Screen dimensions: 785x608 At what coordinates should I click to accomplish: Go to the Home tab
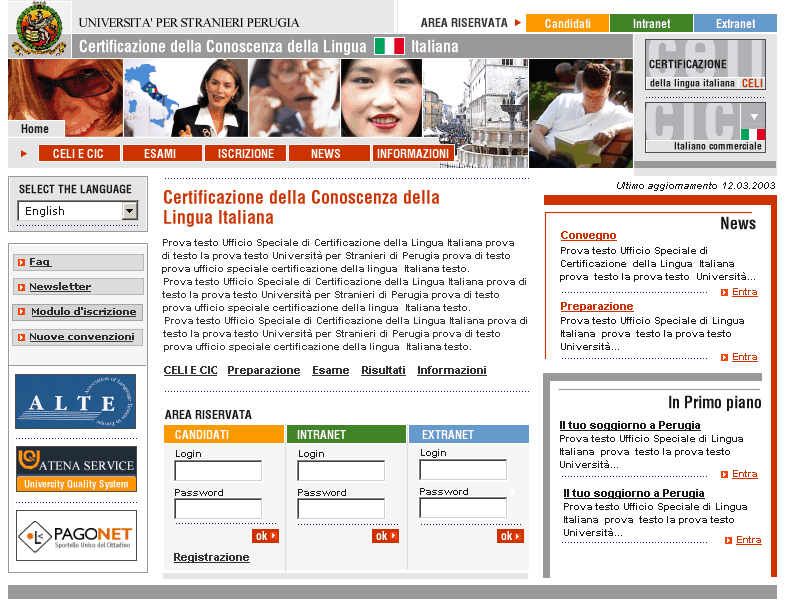(36, 129)
